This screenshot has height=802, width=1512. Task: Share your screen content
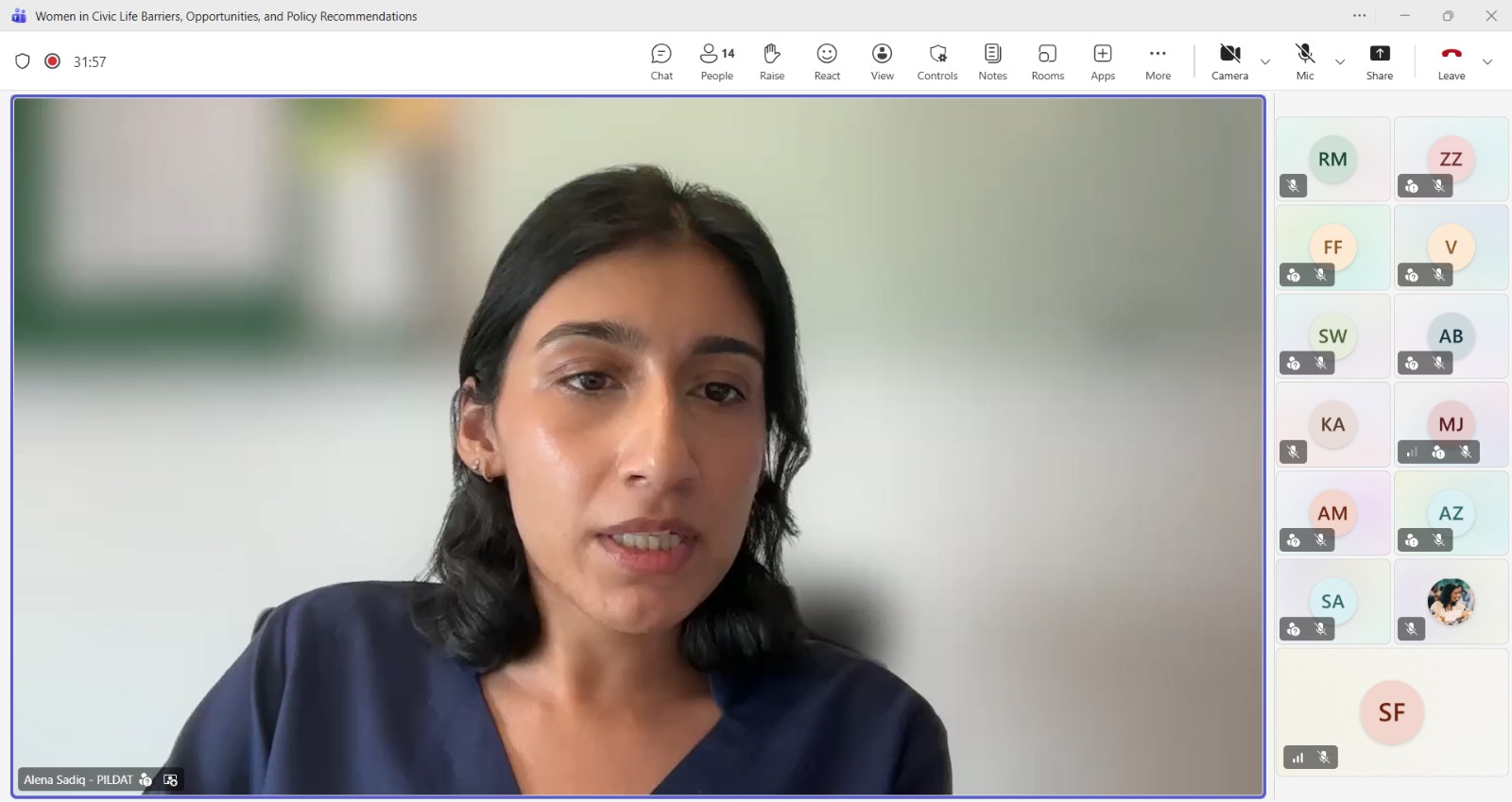[x=1379, y=61]
